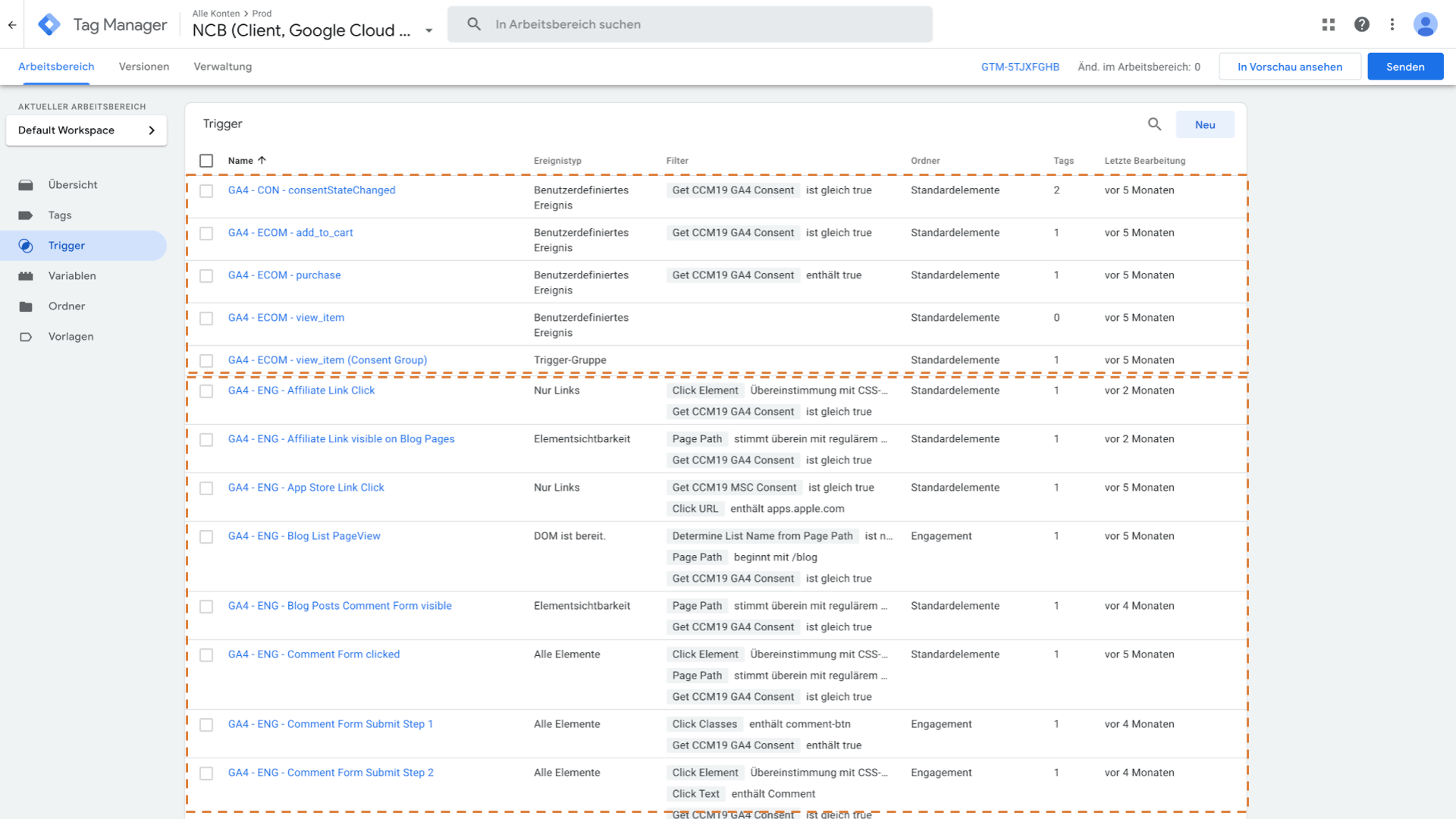Click the back arrow icon
This screenshot has width=1456, height=819.
tap(12, 24)
